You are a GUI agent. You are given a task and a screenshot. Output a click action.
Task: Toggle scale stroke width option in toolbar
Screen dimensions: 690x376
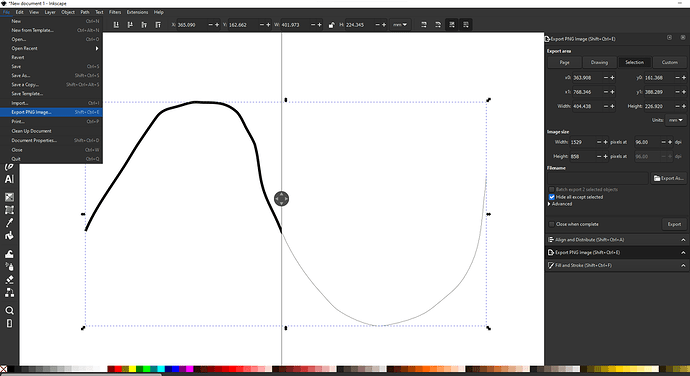(424, 25)
